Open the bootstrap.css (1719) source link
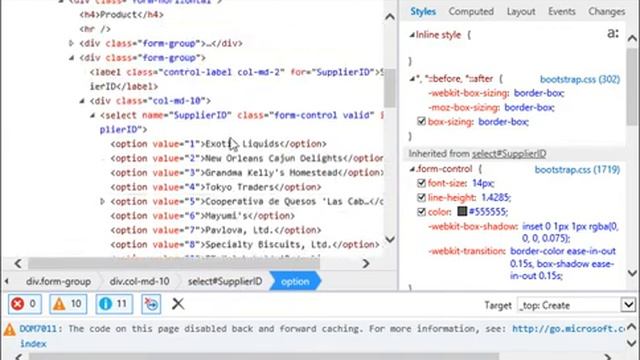Image resolution: width=640 pixels, height=360 pixels. pyautogui.click(x=578, y=169)
